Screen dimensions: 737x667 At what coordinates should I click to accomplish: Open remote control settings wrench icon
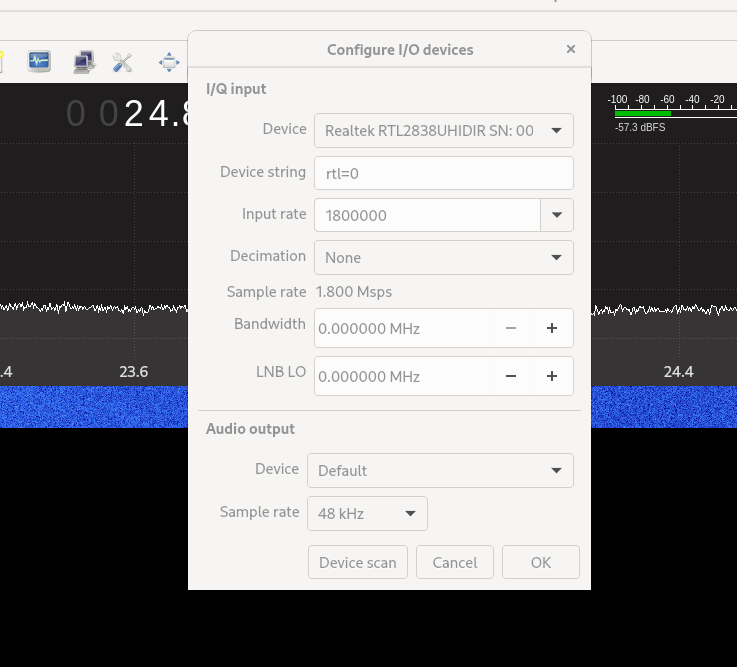[123, 62]
